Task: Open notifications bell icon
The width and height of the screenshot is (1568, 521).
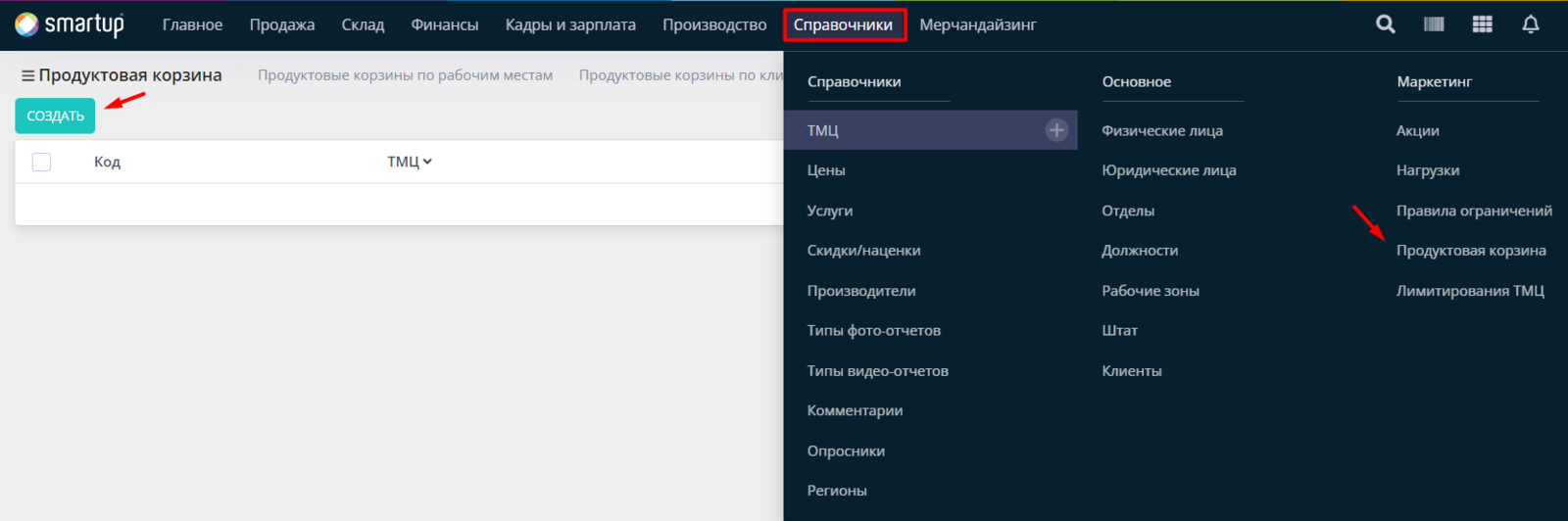Action: tap(1530, 24)
